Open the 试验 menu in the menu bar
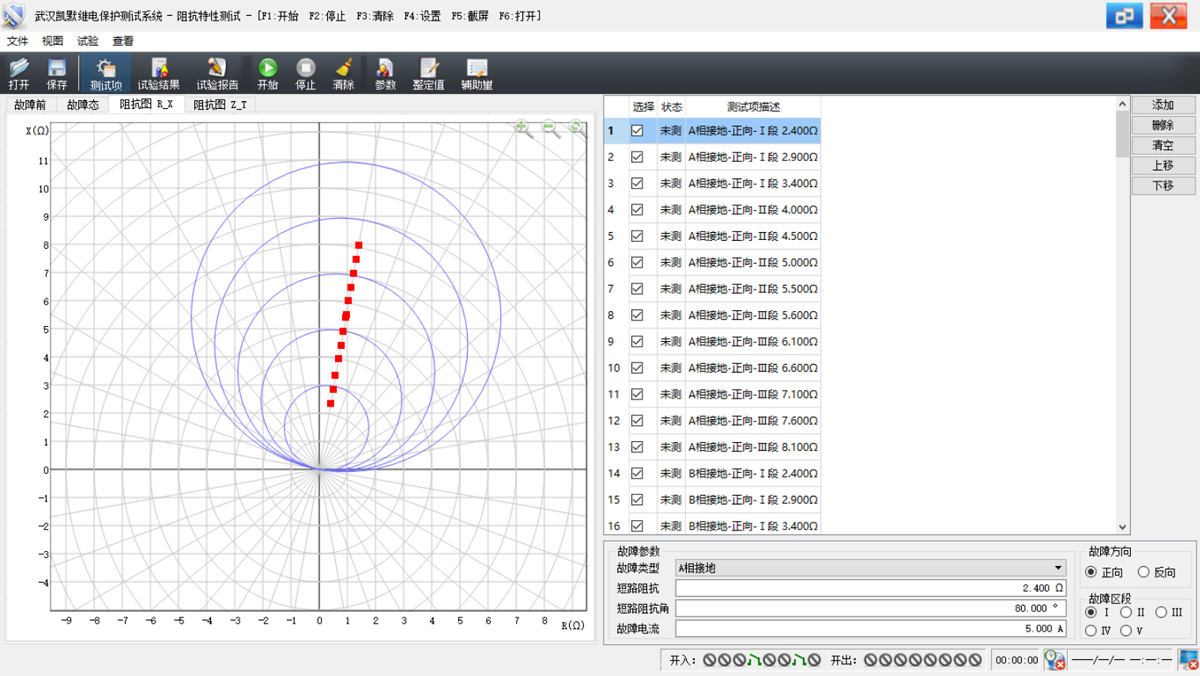This screenshot has height=676, width=1200. 88,41
